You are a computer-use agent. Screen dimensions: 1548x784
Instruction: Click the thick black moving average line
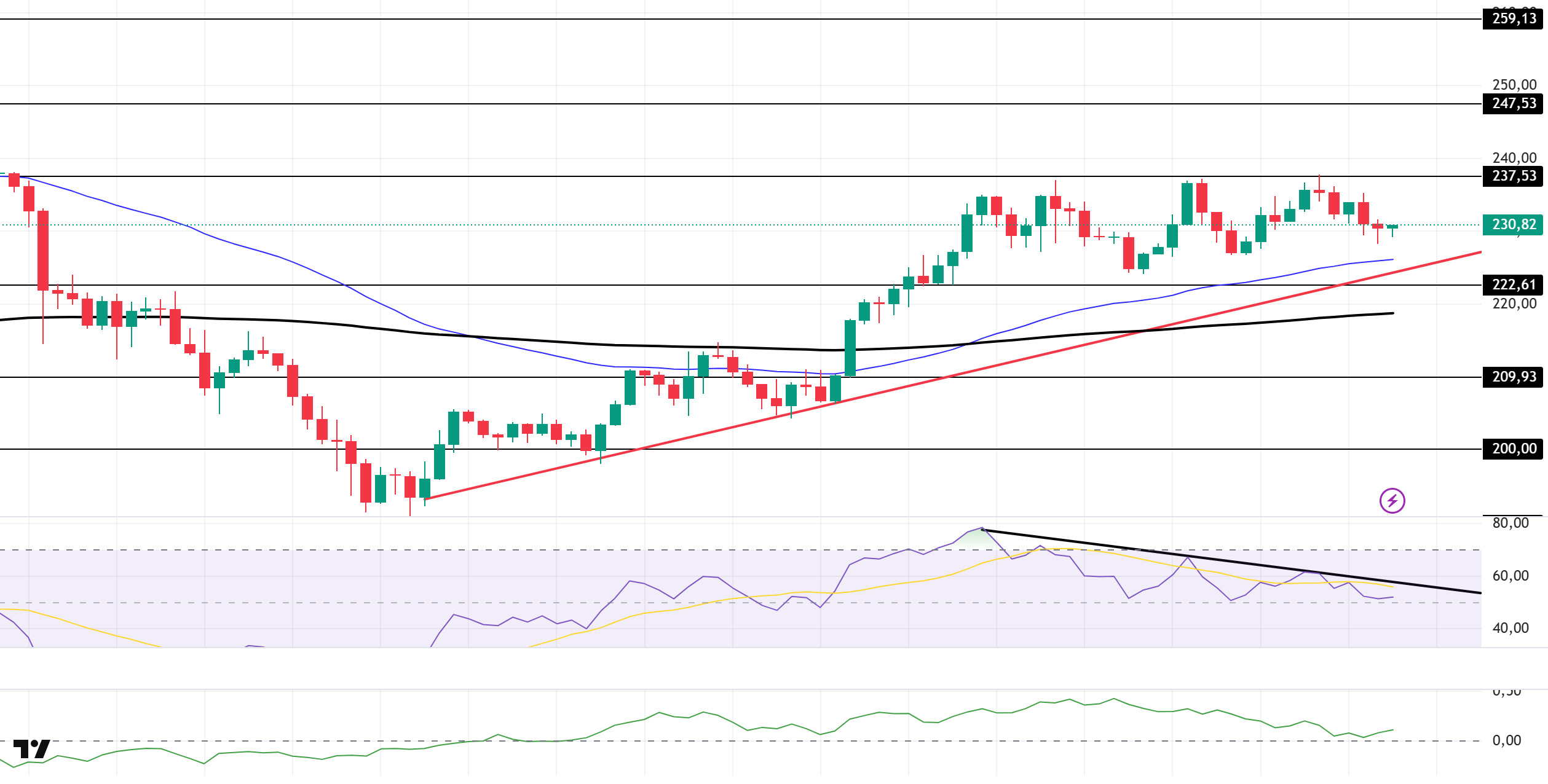(553, 342)
